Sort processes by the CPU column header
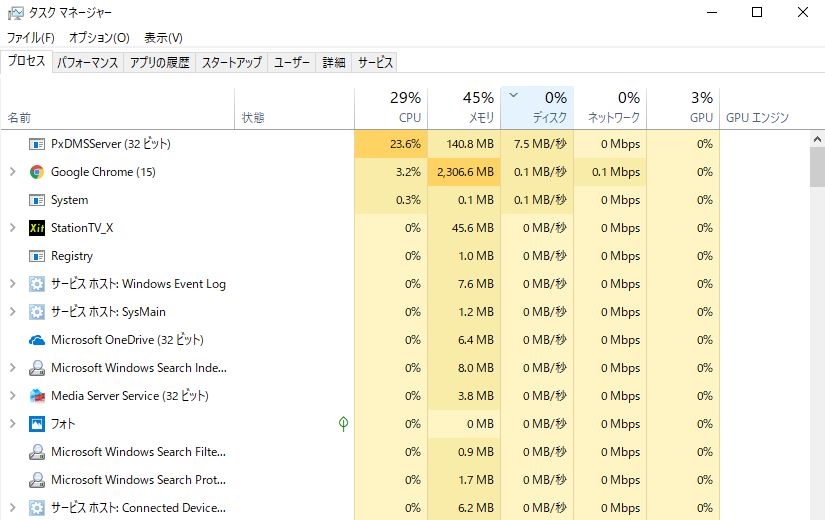 [391, 107]
